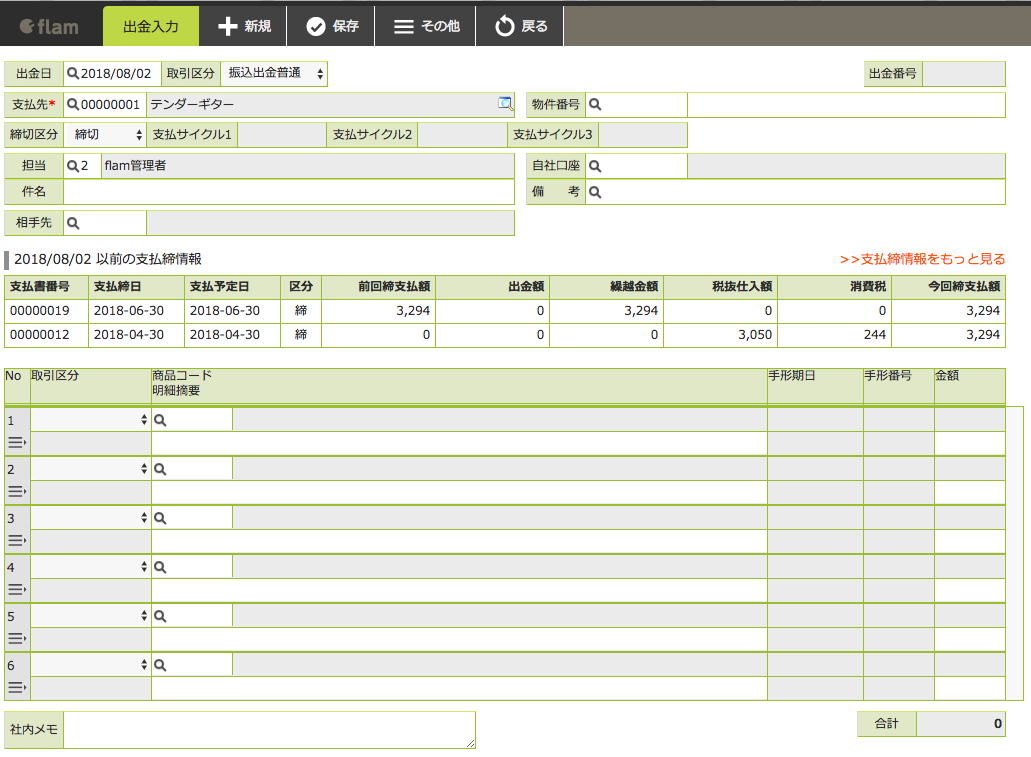This screenshot has width=1031, height=757.
Task: Click the 戻る button
Action: (x=520, y=26)
